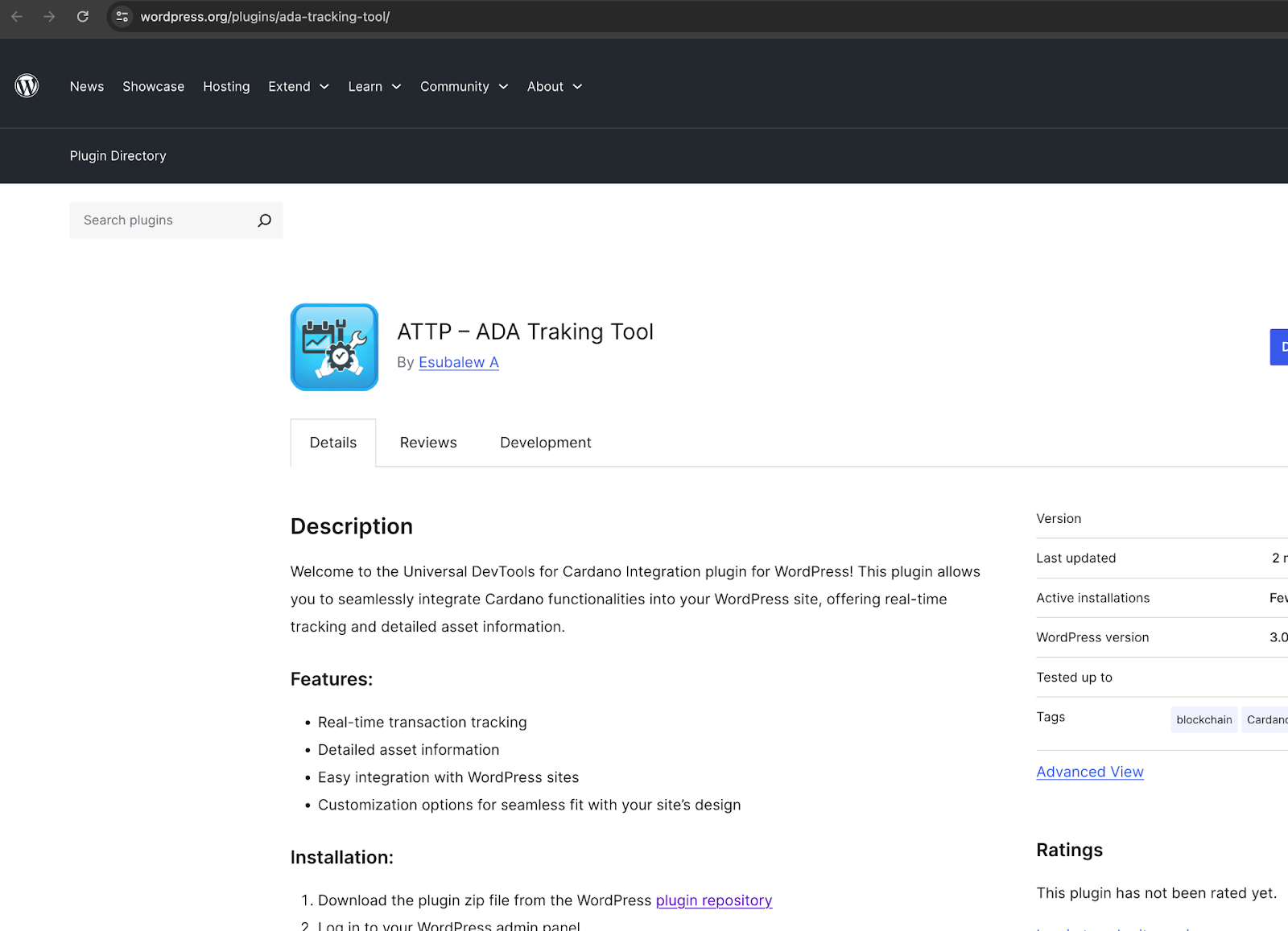Open the Learn menu label
The height and width of the screenshot is (931, 1288).
365,86
